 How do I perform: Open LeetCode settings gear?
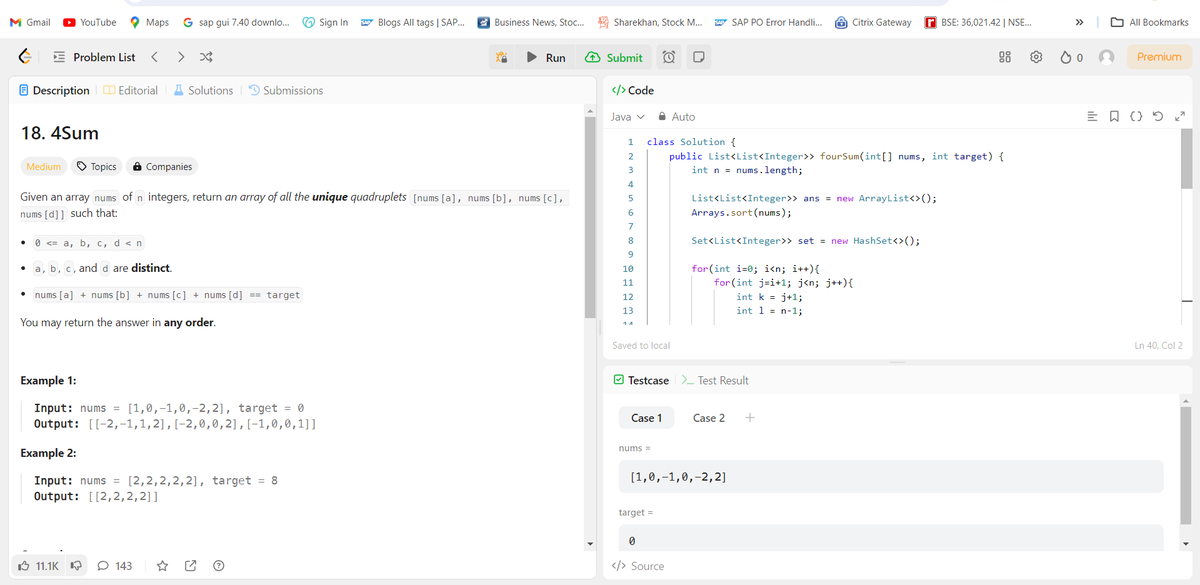tap(1037, 57)
